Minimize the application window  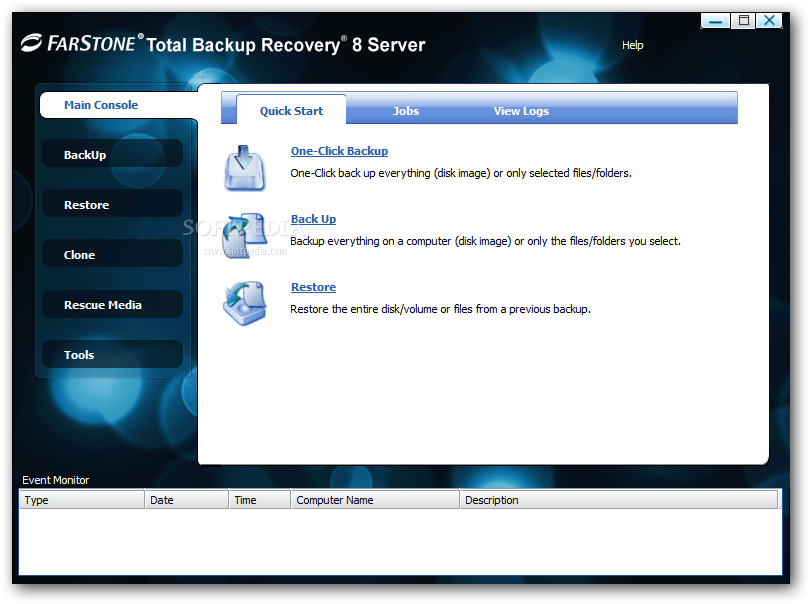pos(715,21)
